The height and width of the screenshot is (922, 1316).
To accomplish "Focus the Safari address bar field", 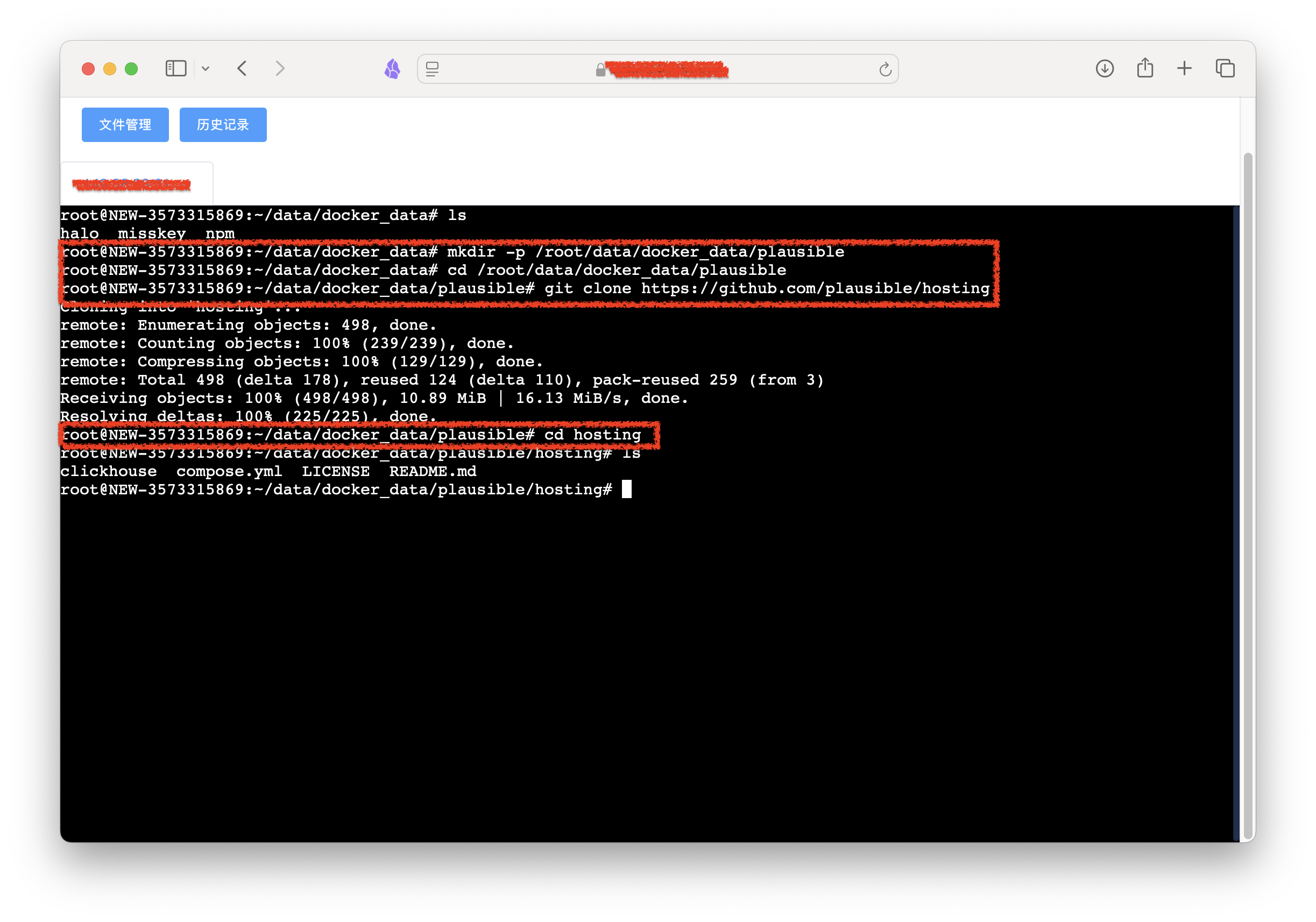I will click(x=657, y=69).
